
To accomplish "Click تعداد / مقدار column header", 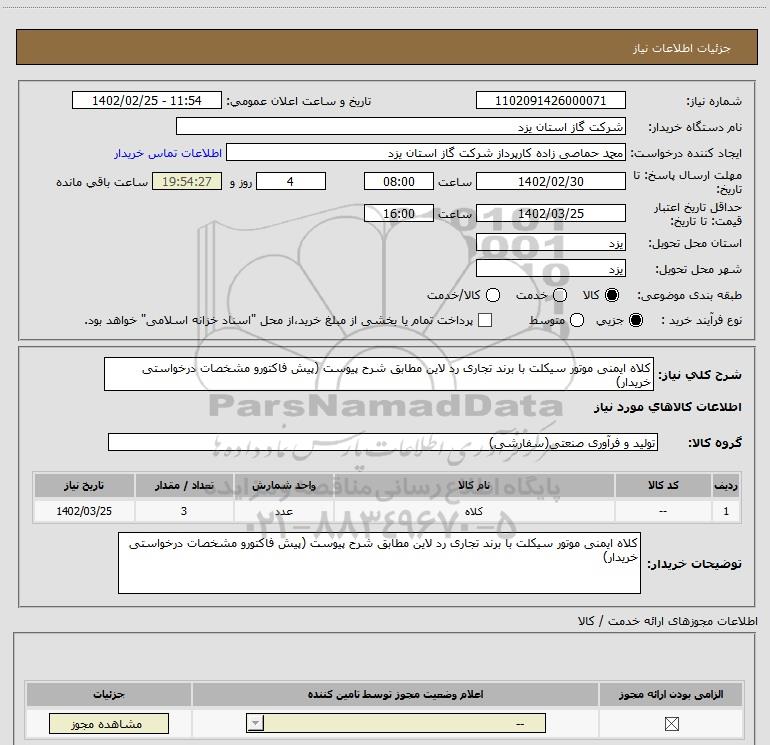I will (x=184, y=485).
